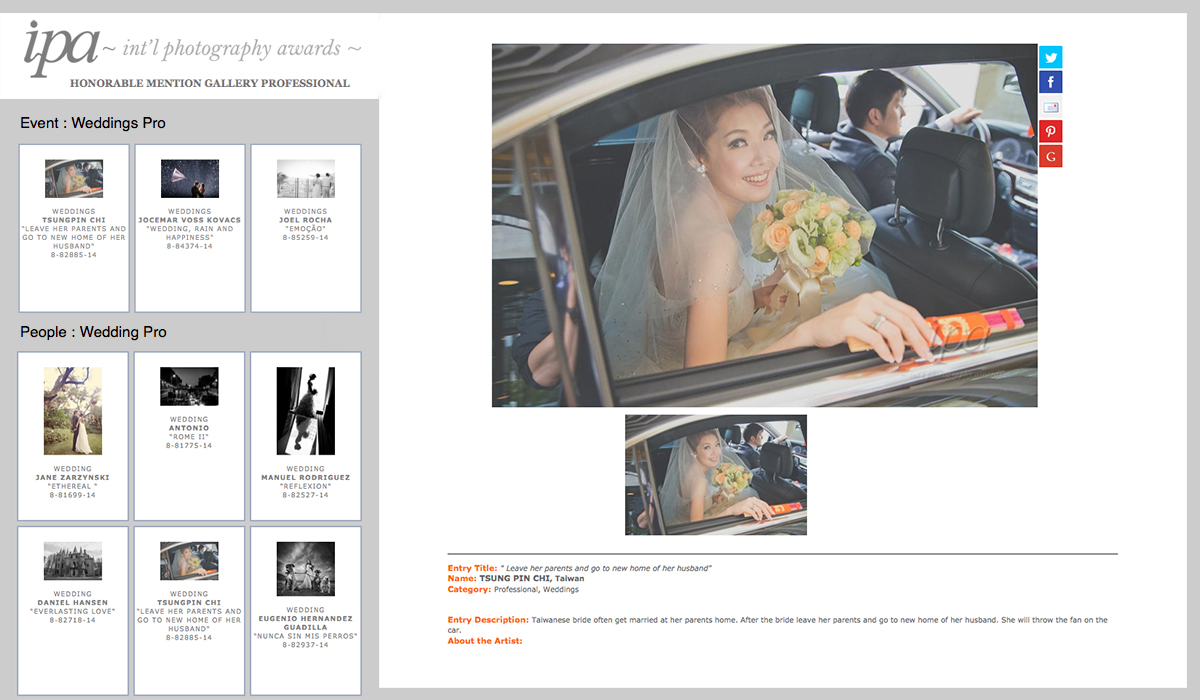Viewport: 1200px width, 700px height.
Task: Share entry on Facebook
Action: pyautogui.click(x=1050, y=82)
